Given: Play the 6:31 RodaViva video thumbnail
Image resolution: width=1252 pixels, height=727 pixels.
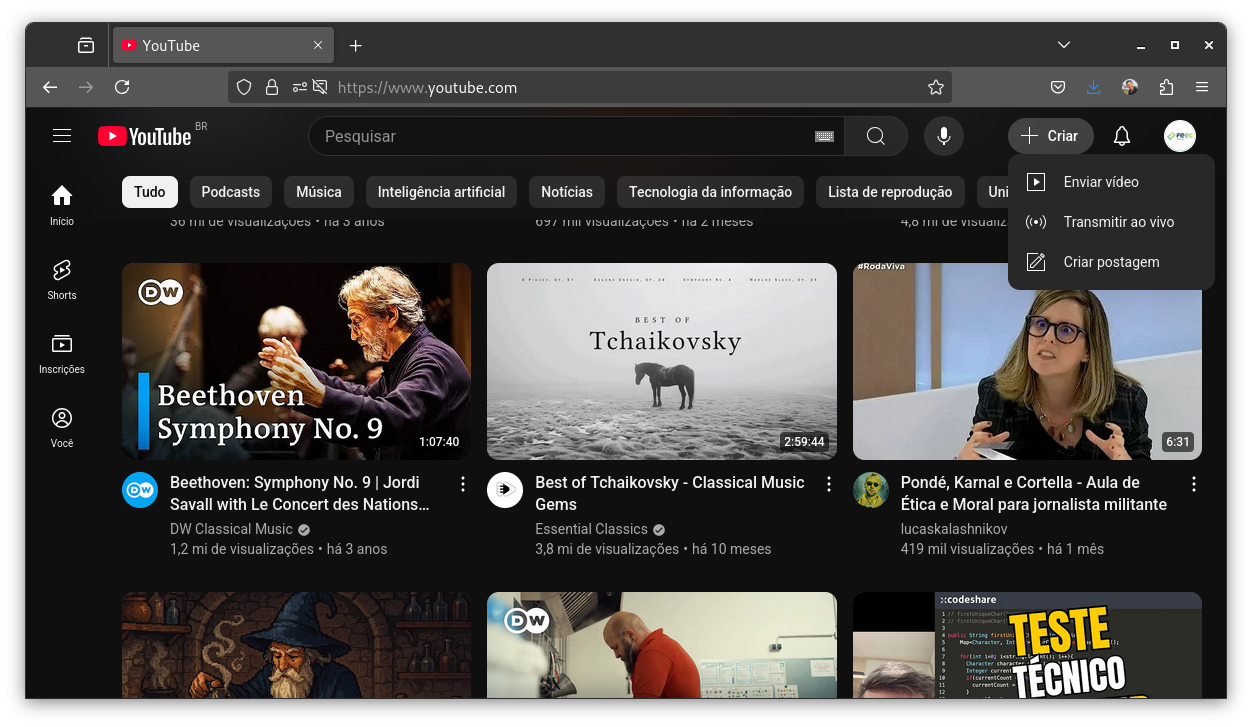Looking at the screenshot, I should click(x=1027, y=361).
